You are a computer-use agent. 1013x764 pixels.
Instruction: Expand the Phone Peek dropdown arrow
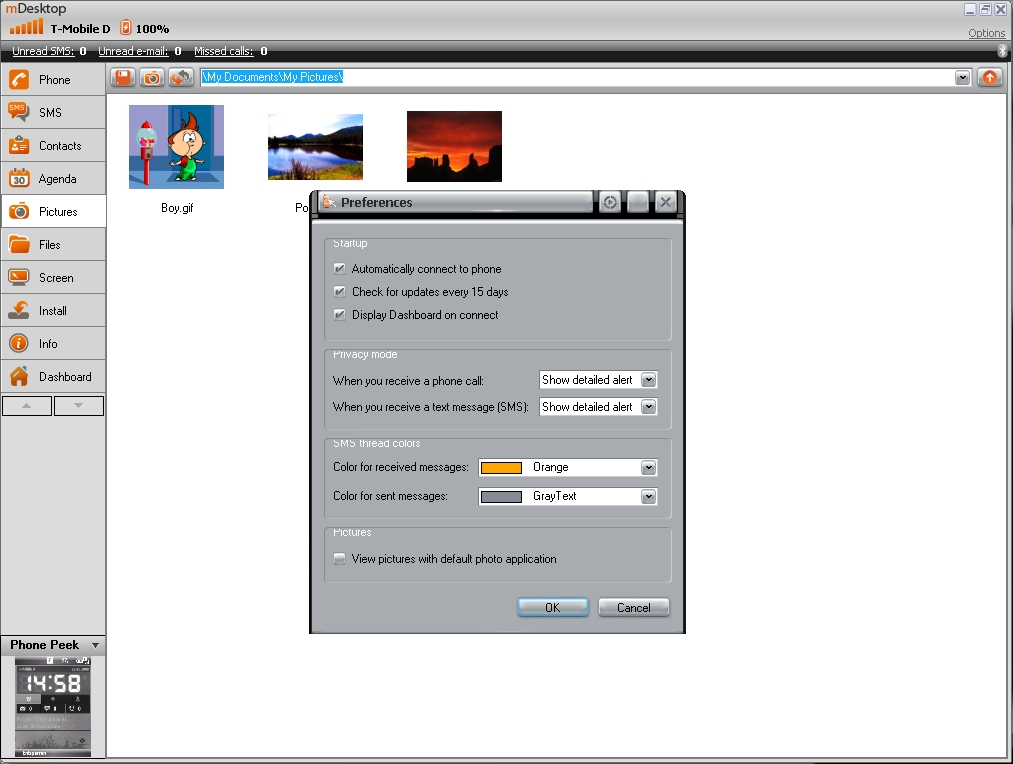(96, 645)
